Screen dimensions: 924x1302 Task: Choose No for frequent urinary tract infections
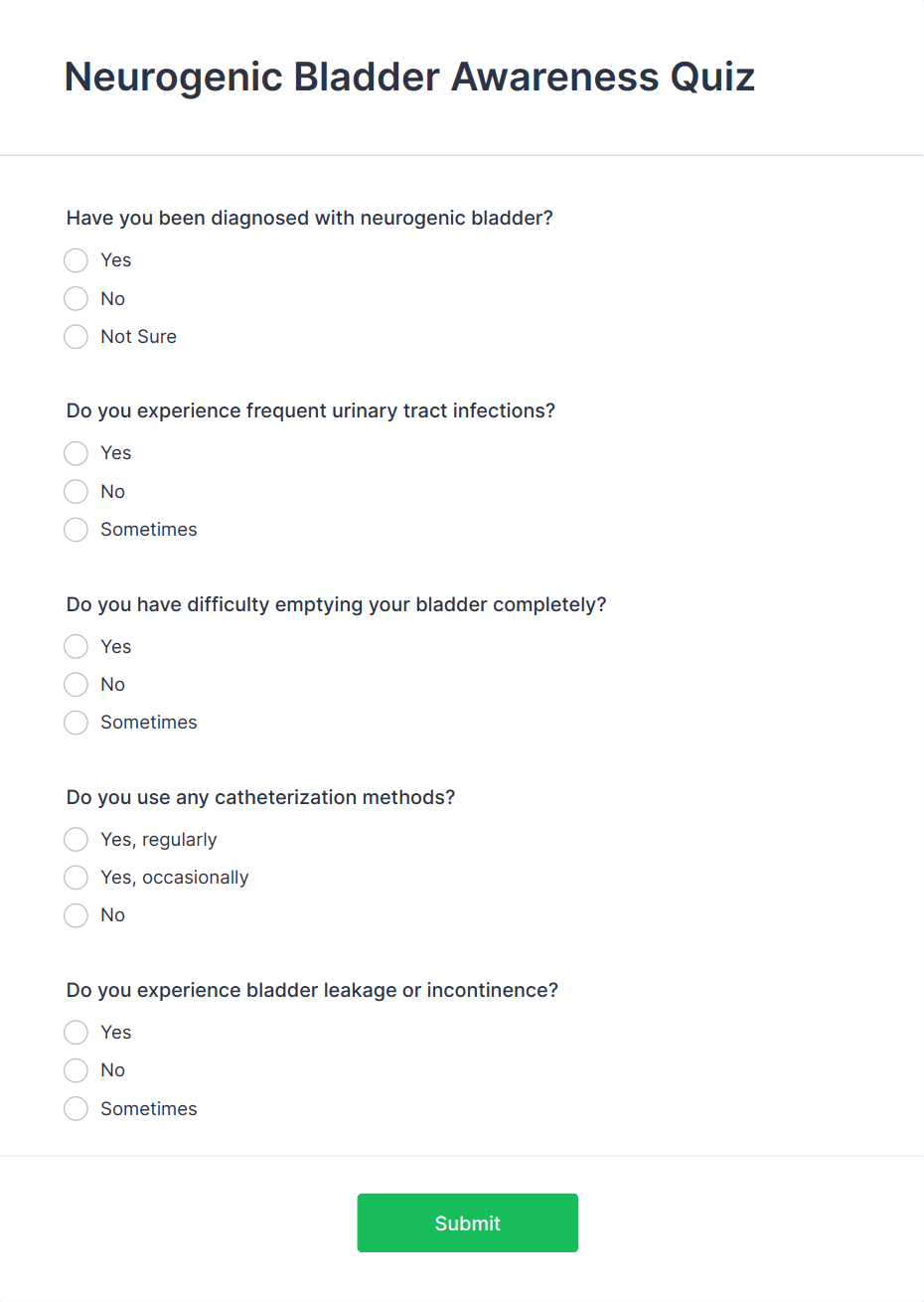coord(77,491)
